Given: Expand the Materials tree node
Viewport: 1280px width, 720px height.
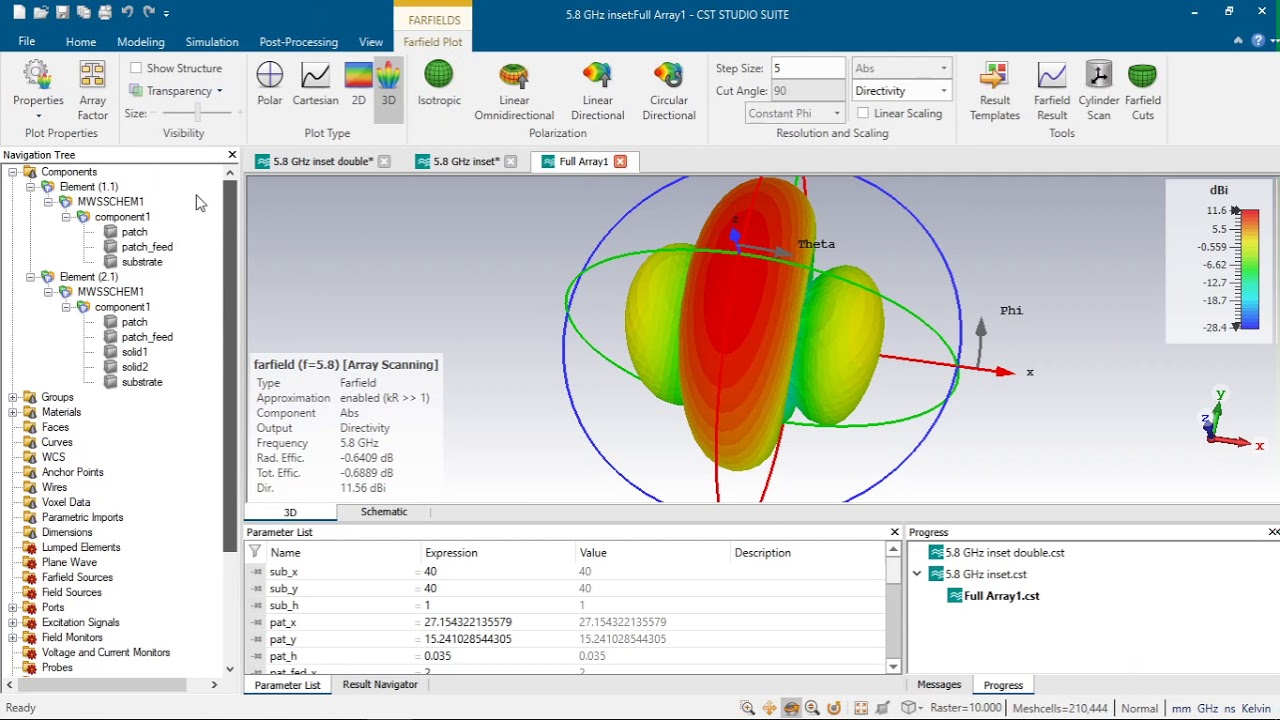Looking at the screenshot, I should pos(13,412).
